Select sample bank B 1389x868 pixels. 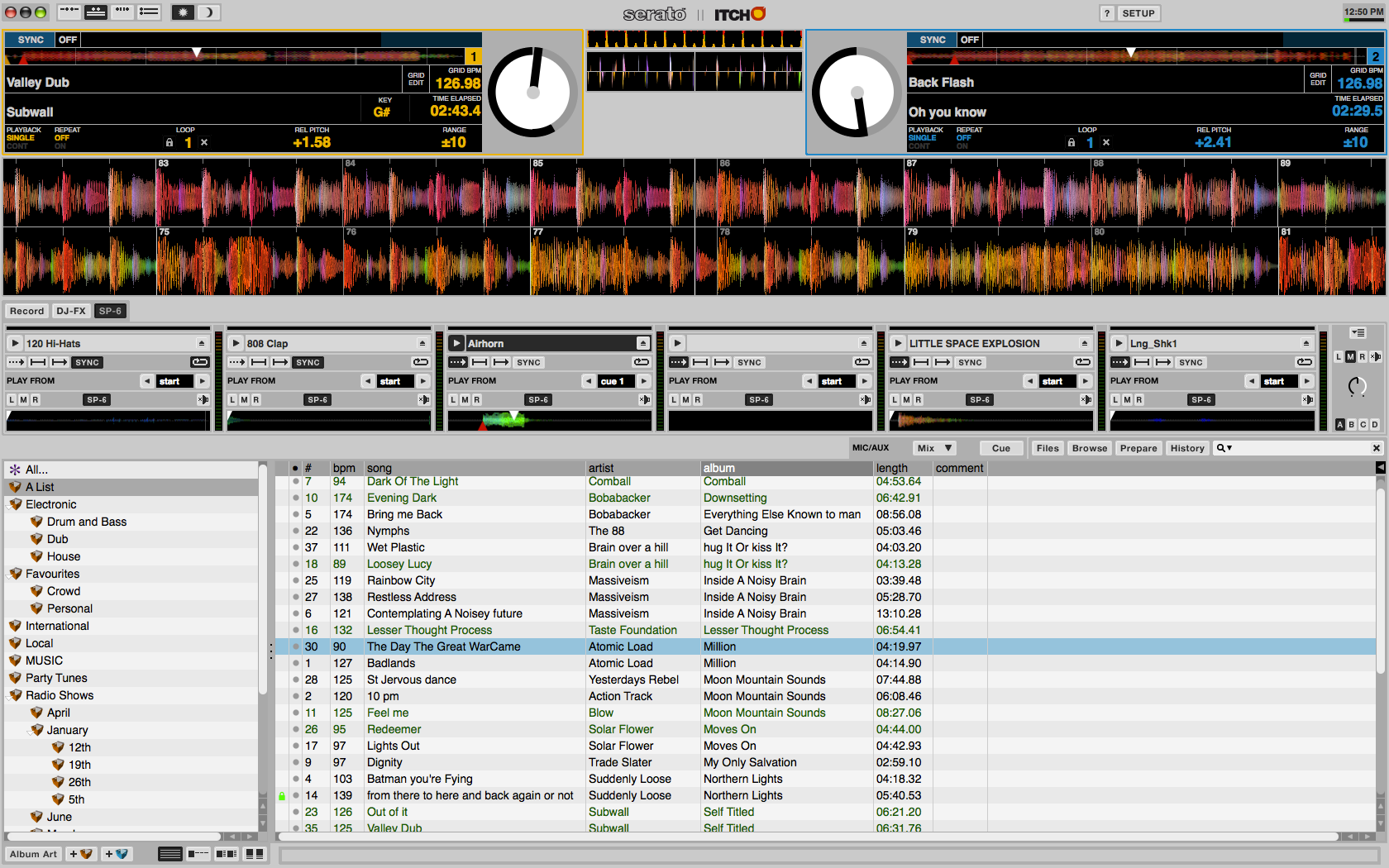[x=1352, y=425]
